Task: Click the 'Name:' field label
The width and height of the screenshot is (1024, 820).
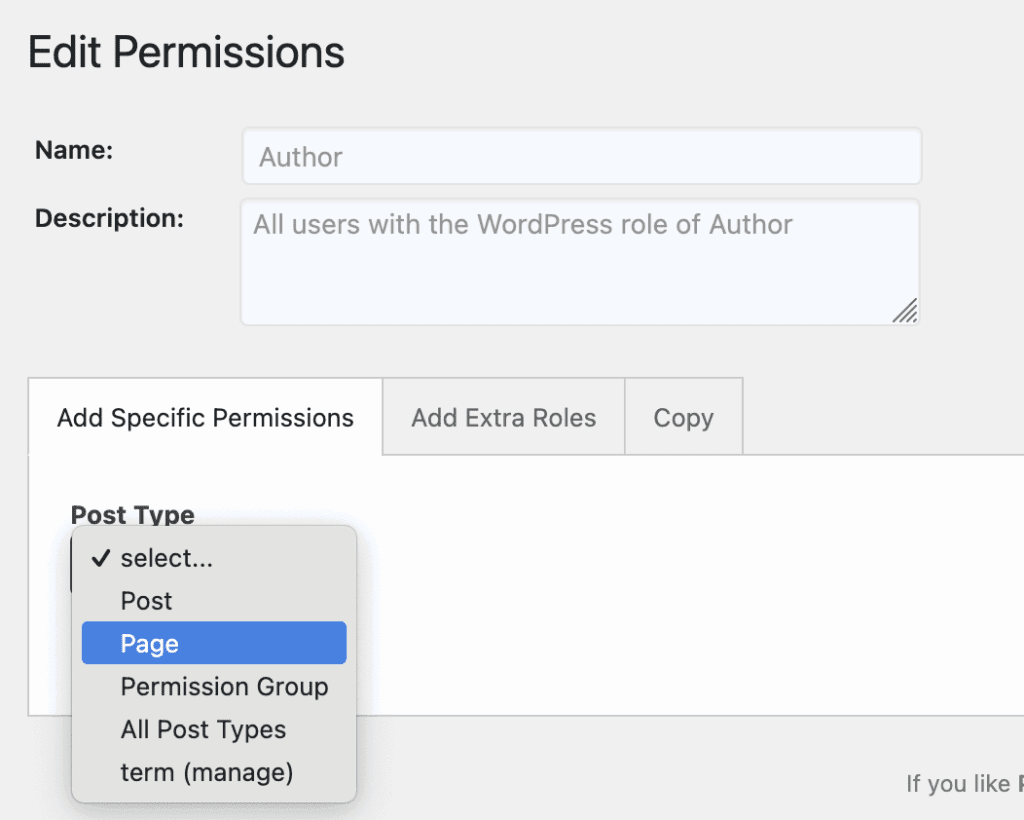Action: click(74, 150)
